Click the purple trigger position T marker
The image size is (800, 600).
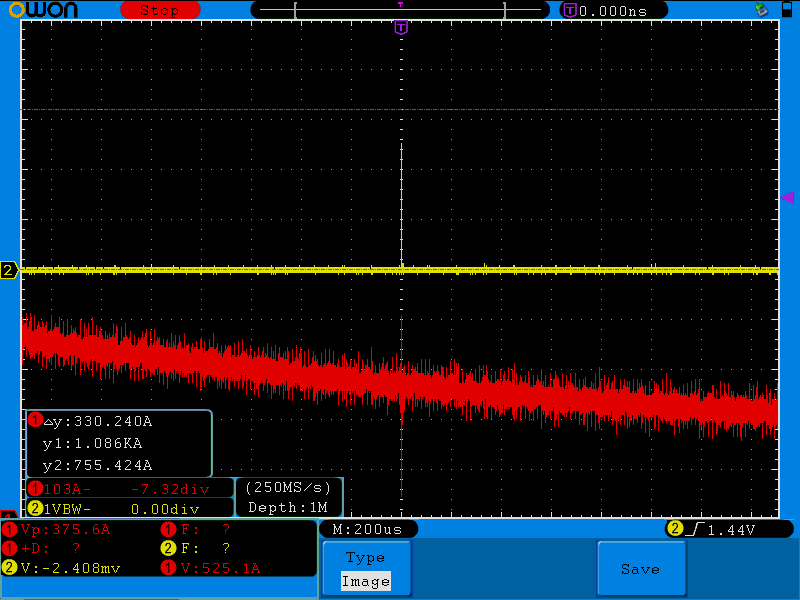401,28
